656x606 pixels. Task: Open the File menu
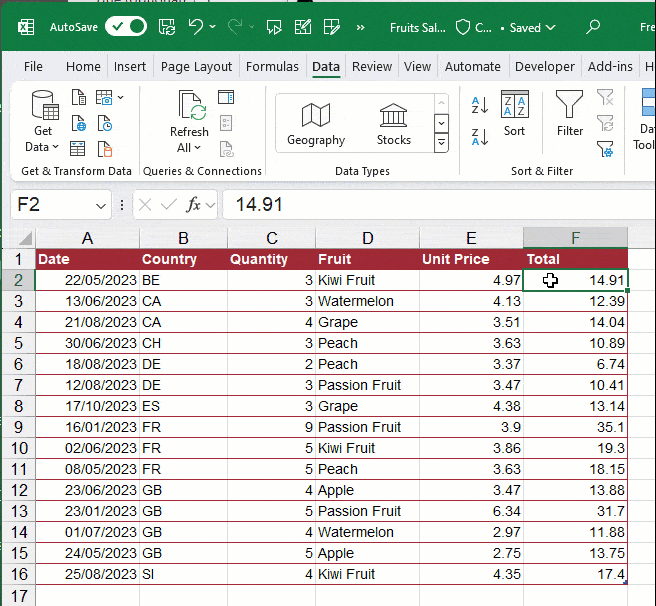[x=33, y=67]
